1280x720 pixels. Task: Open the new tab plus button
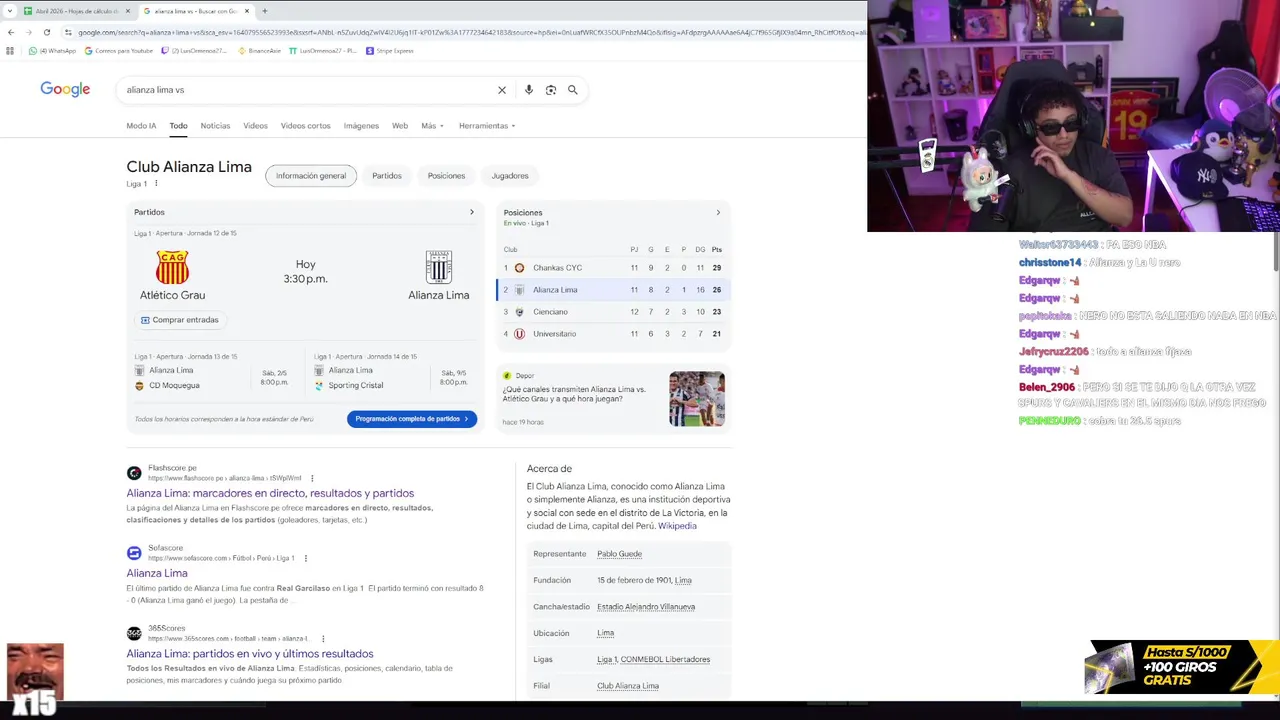[x=264, y=11]
